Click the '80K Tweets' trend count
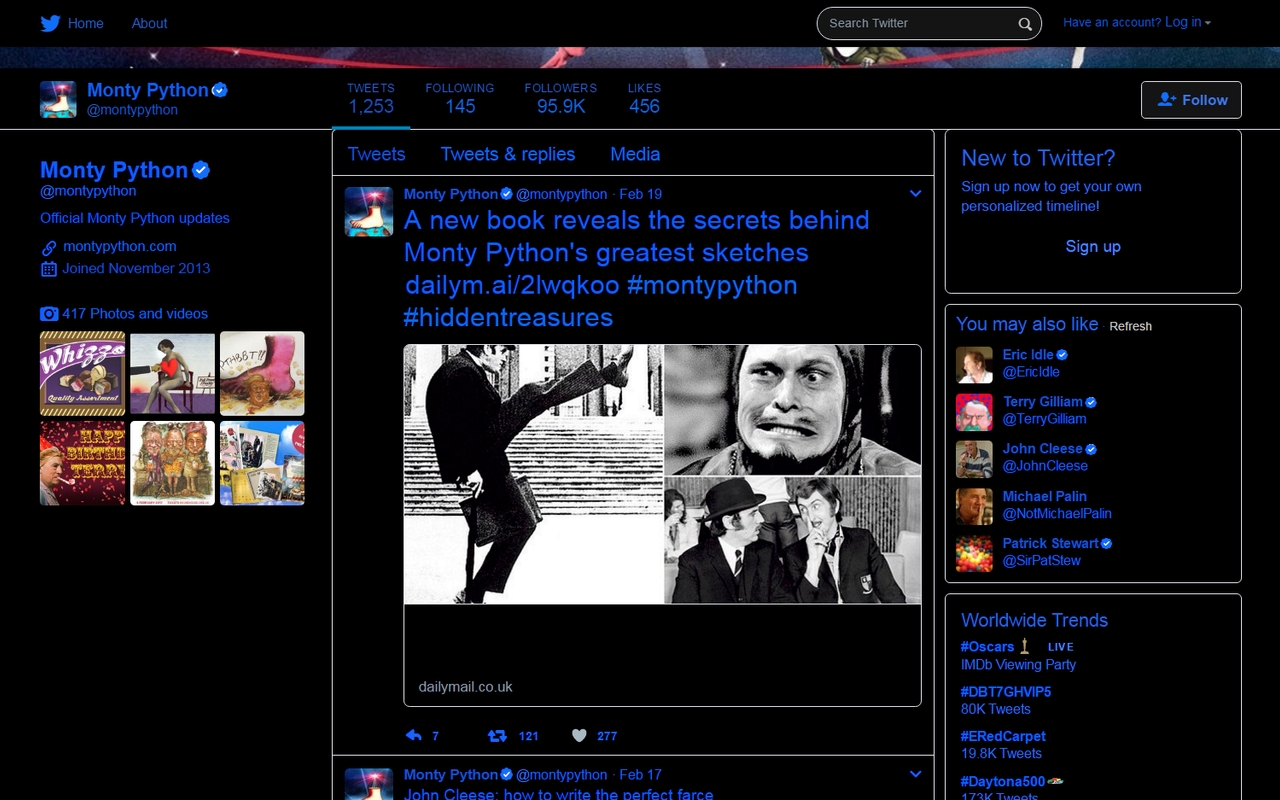 click(x=995, y=709)
